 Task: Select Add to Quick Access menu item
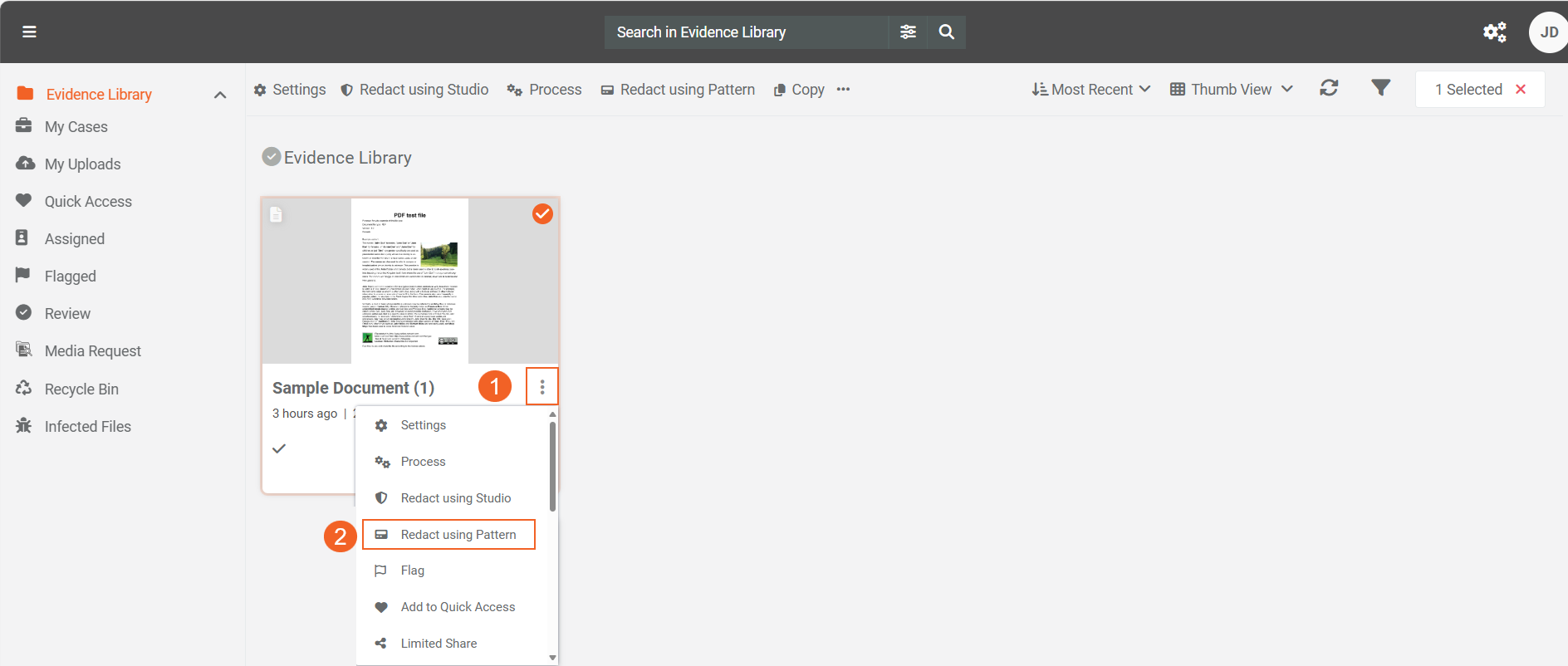(458, 607)
